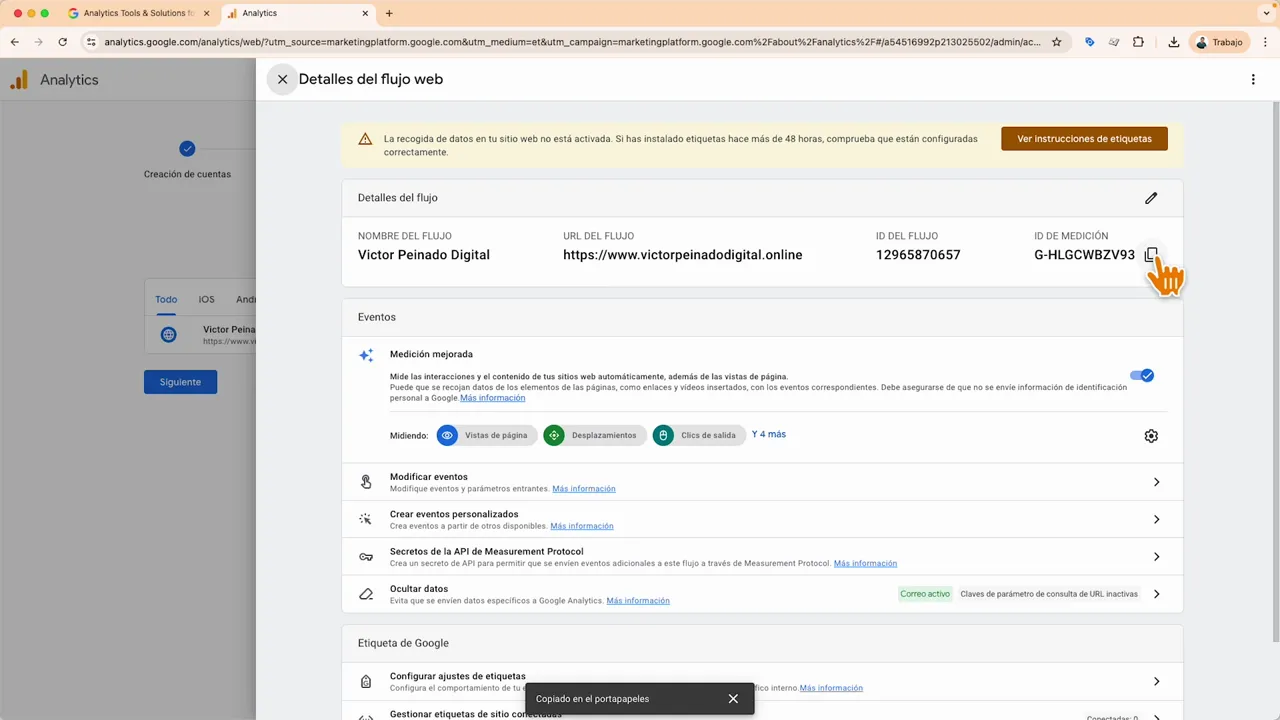Select the Todo tab

tap(166, 299)
